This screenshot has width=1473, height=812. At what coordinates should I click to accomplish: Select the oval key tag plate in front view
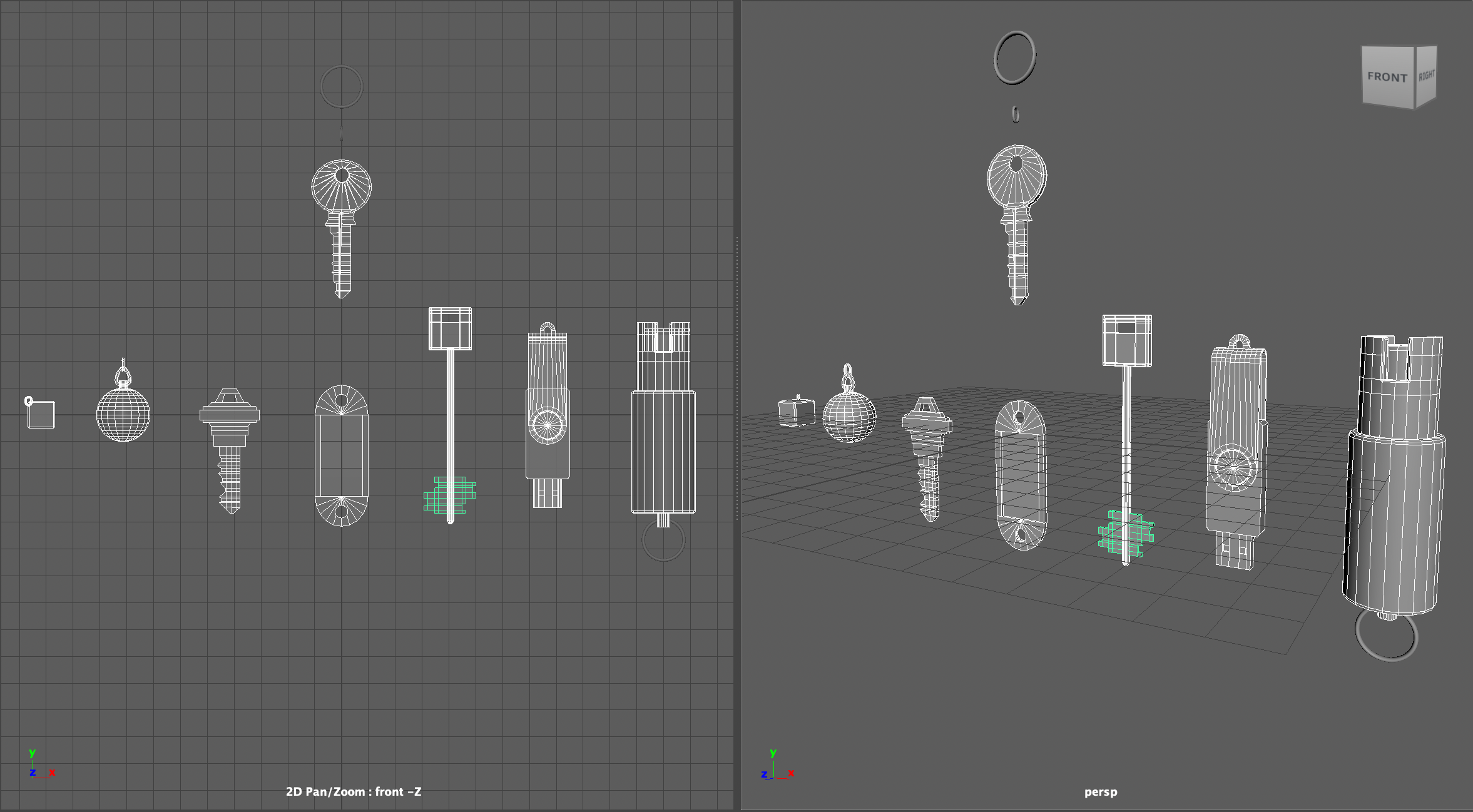click(342, 455)
